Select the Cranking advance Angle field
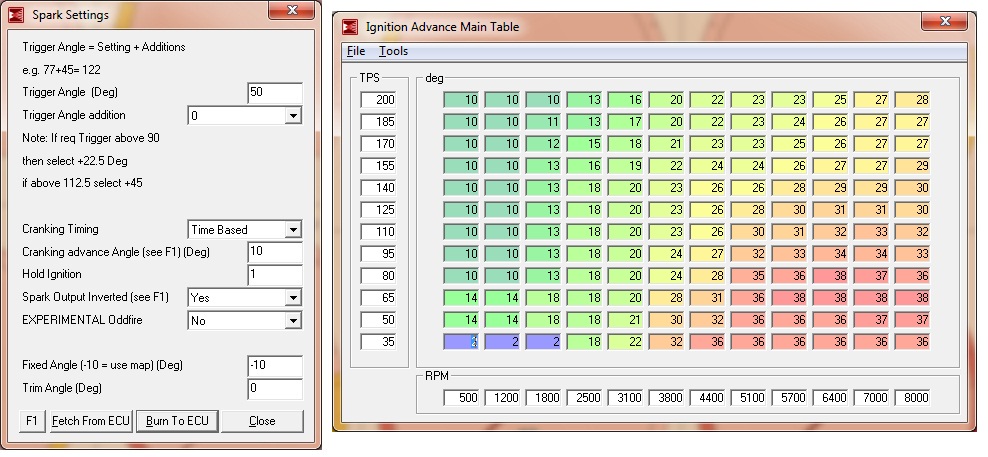 pyautogui.click(x=274, y=252)
